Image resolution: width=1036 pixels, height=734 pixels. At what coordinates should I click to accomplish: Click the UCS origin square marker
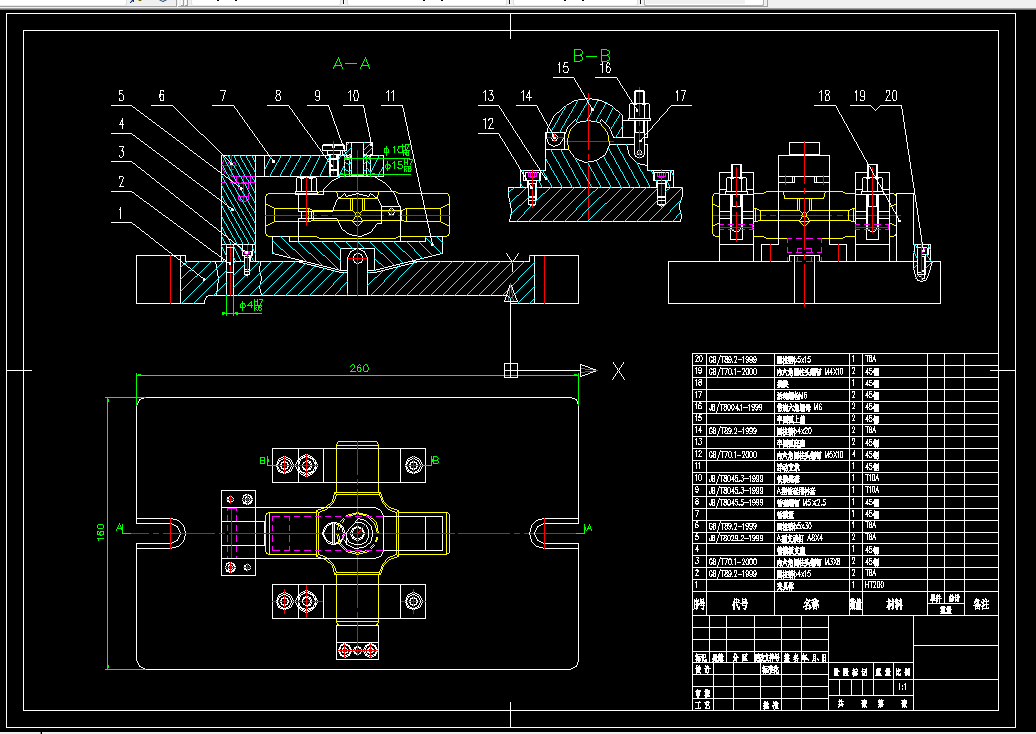click(x=511, y=370)
